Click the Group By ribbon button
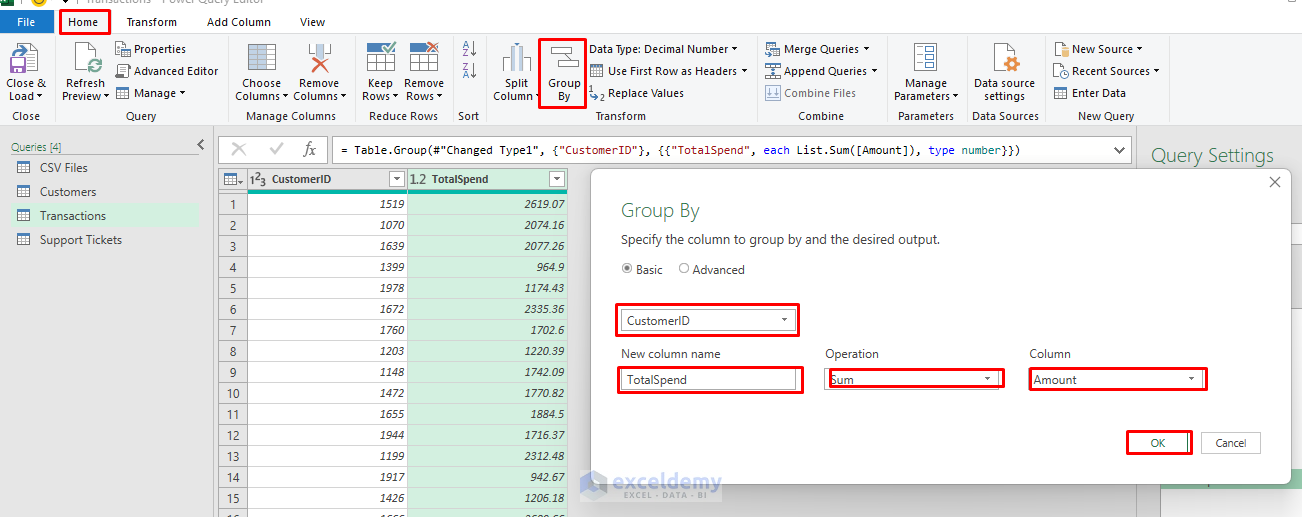The height and width of the screenshot is (517, 1302). coord(564,73)
